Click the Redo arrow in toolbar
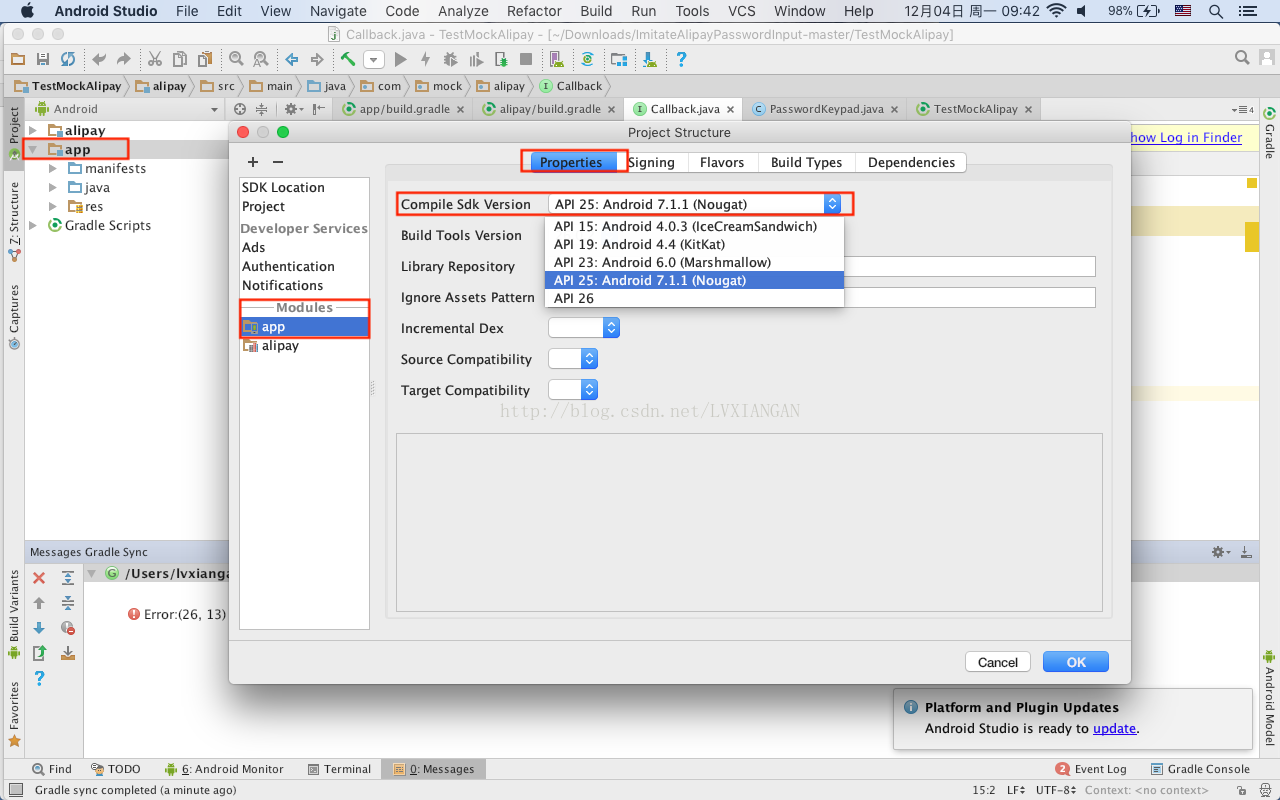Screen dimensions: 1280x800 point(124,59)
